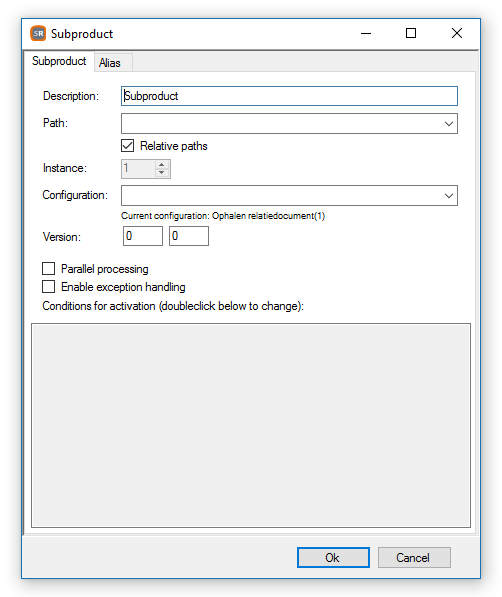Click inside the Path combo box field
The width and height of the screenshot is (502, 597).
281,124
